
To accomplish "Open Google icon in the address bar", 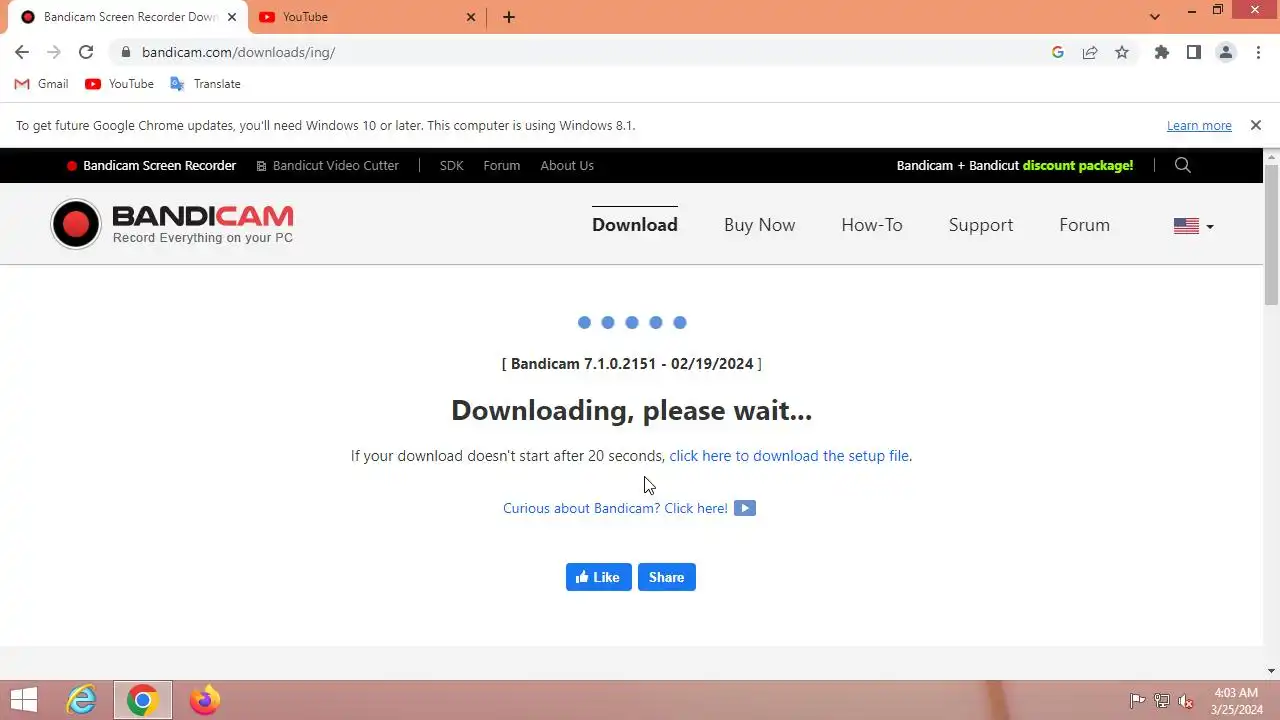I will pyautogui.click(x=1058, y=52).
